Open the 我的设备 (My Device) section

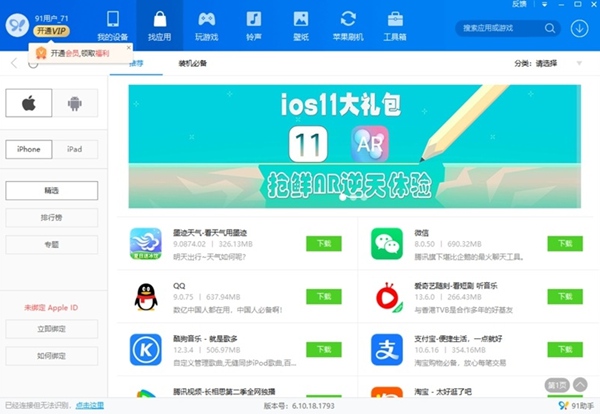click(x=112, y=25)
